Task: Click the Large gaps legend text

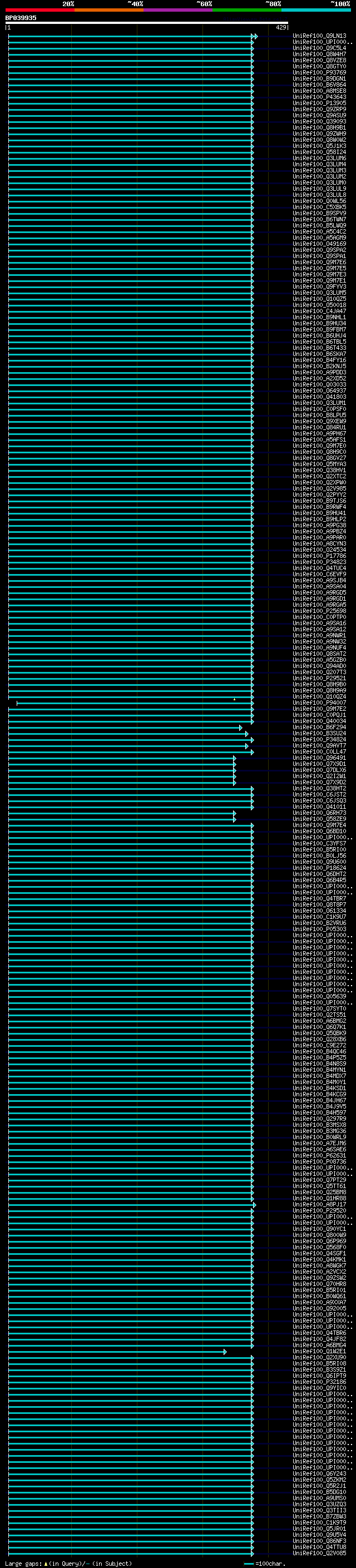Action: (x=68, y=1563)
